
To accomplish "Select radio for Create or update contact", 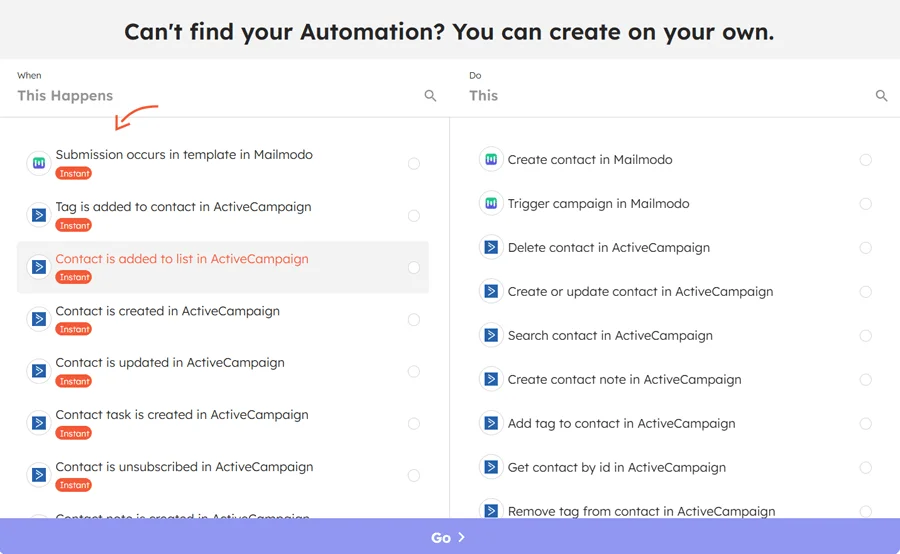I will [866, 292].
